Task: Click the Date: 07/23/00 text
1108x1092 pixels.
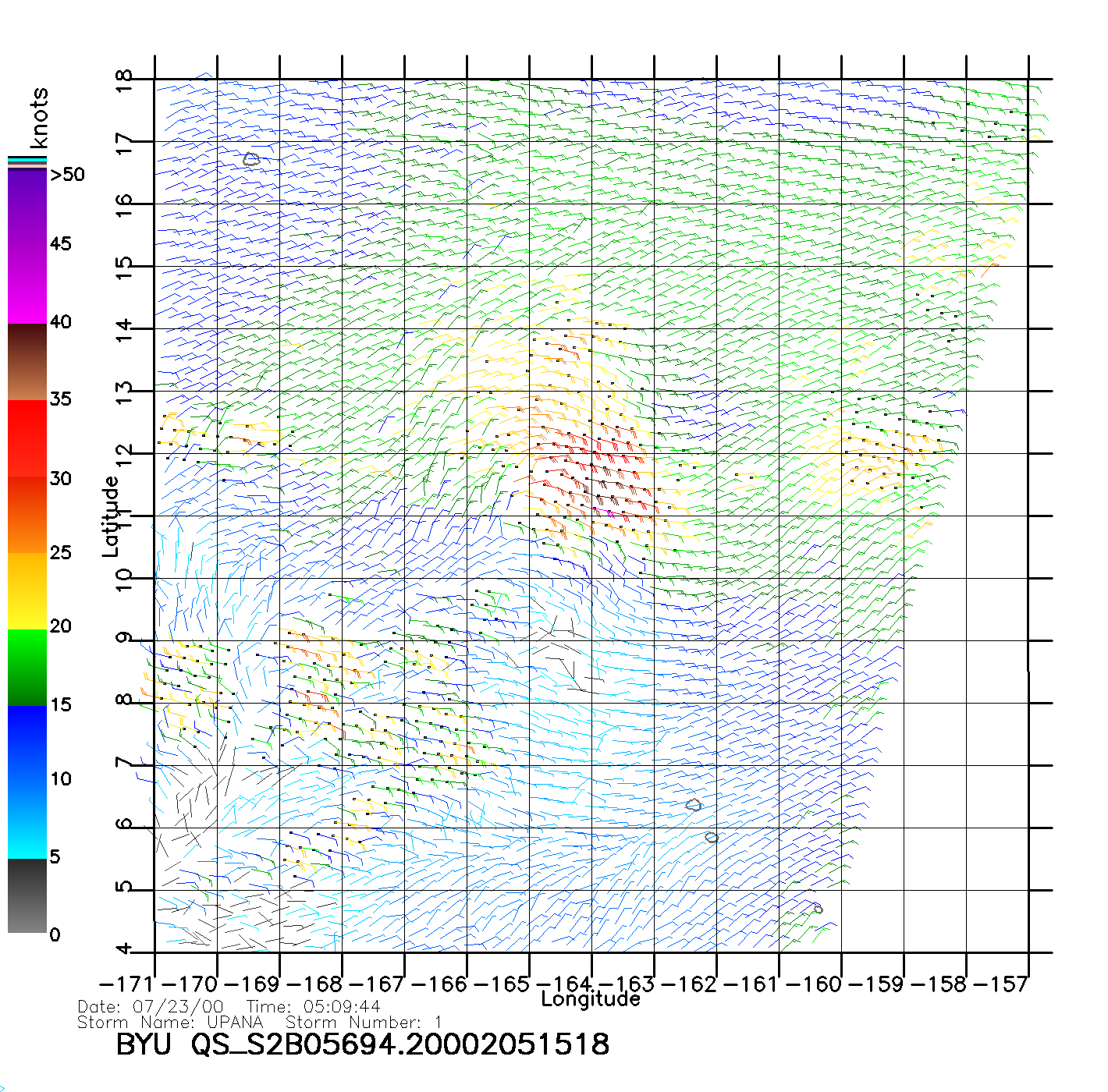Action: point(151,1007)
